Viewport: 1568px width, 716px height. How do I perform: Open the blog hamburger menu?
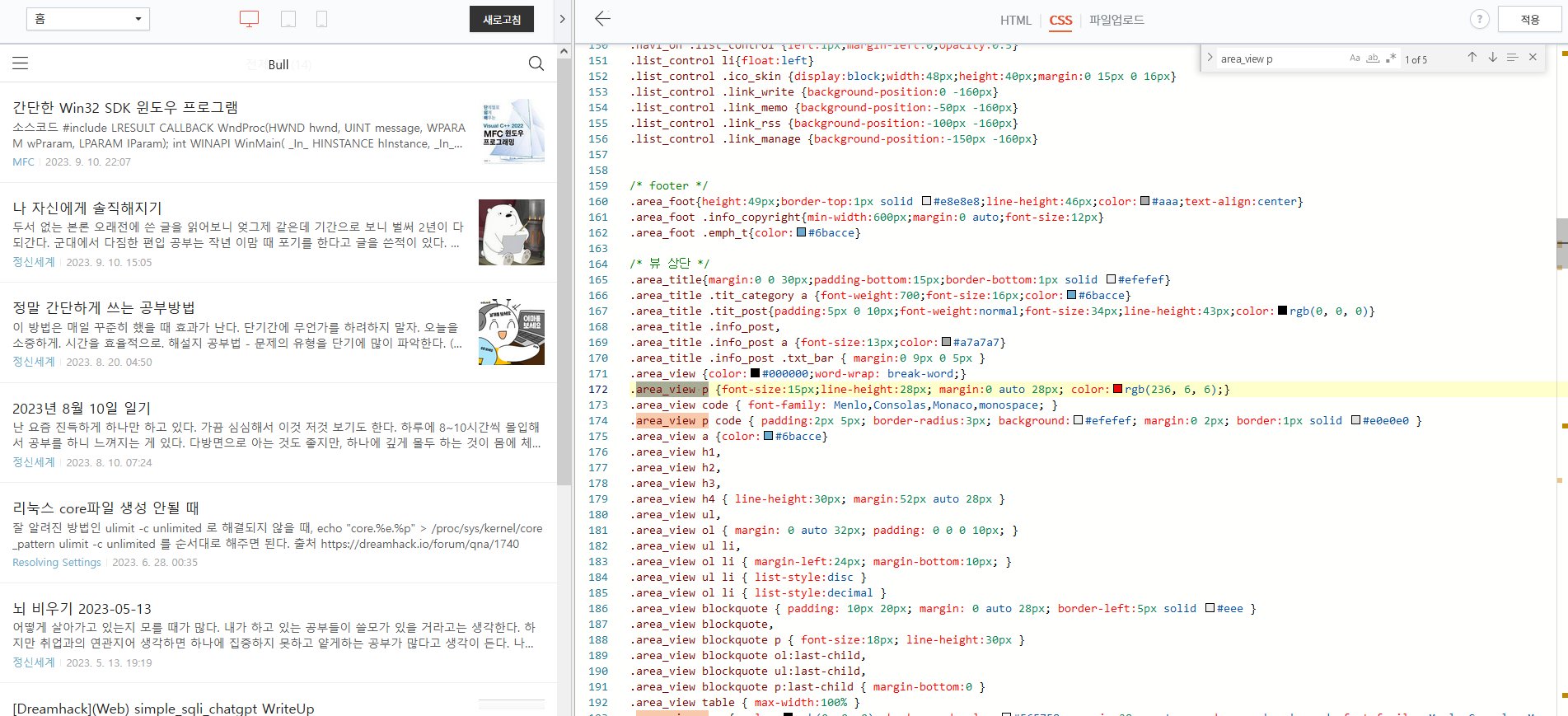pyautogui.click(x=21, y=63)
